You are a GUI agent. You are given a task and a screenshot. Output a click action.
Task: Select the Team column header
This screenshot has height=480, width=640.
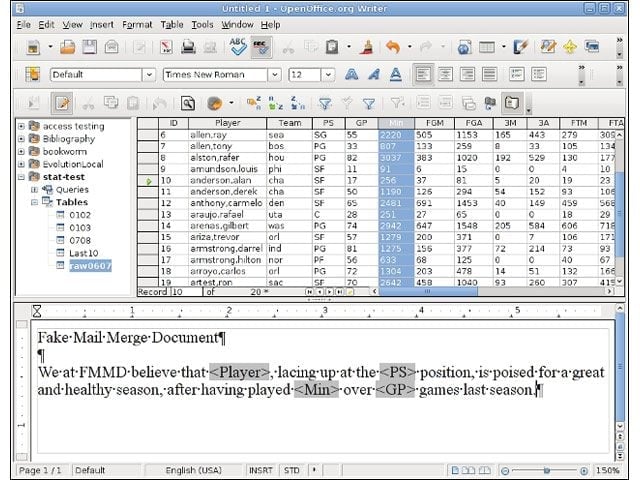point(289,123)
